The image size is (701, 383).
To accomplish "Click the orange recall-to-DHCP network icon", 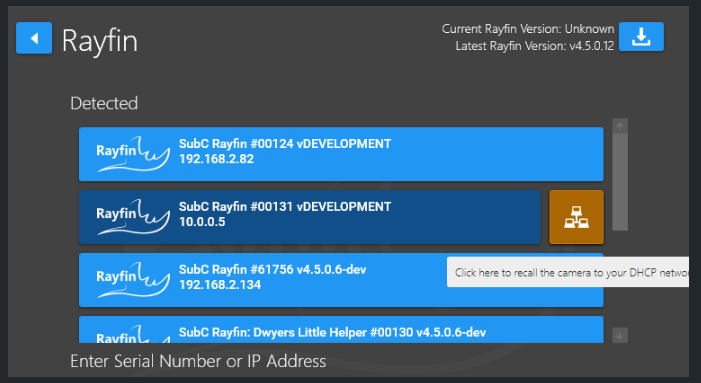I will tap(576, 217).
